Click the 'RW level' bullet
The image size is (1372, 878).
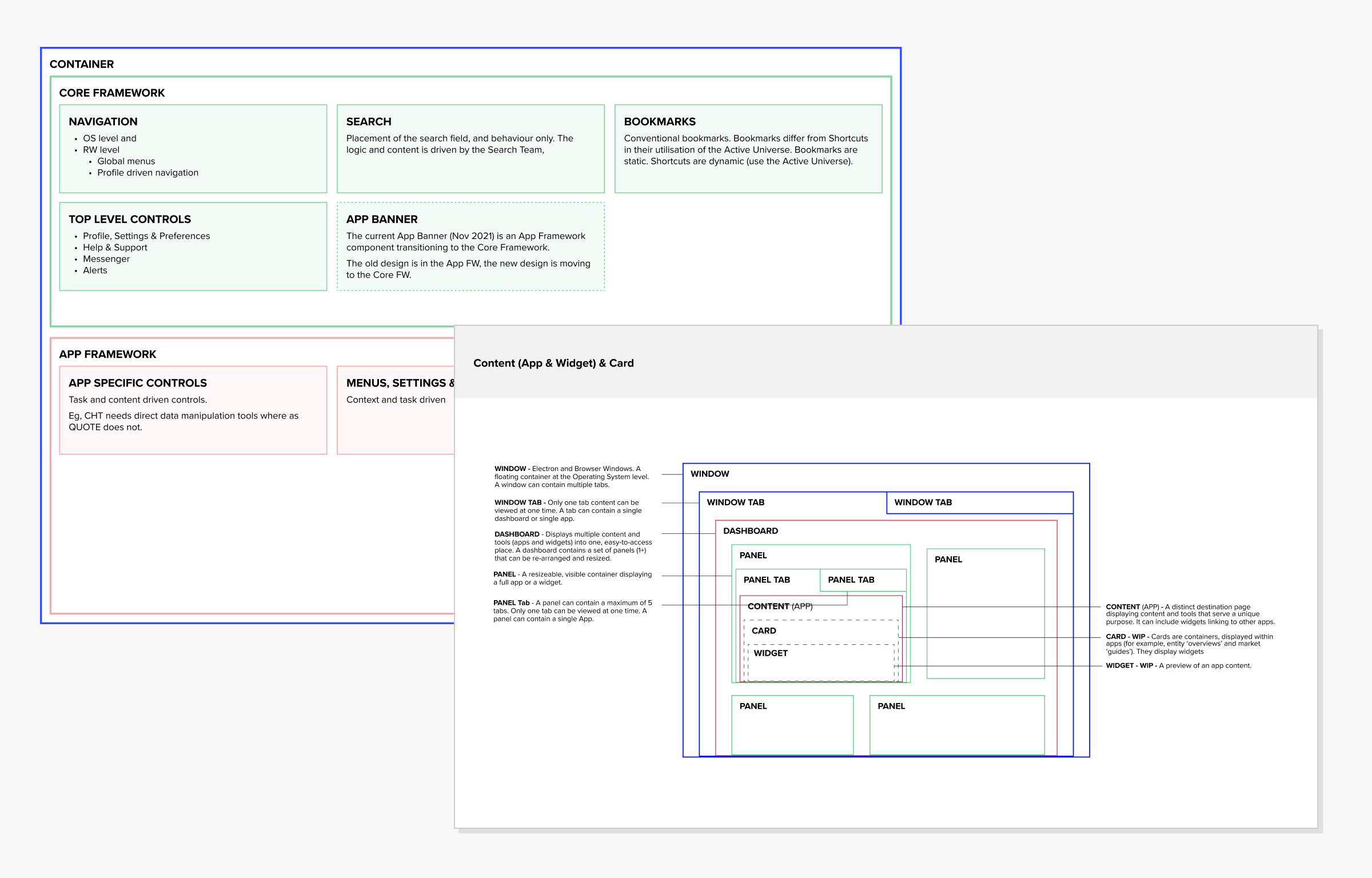(x=101, y=150)
